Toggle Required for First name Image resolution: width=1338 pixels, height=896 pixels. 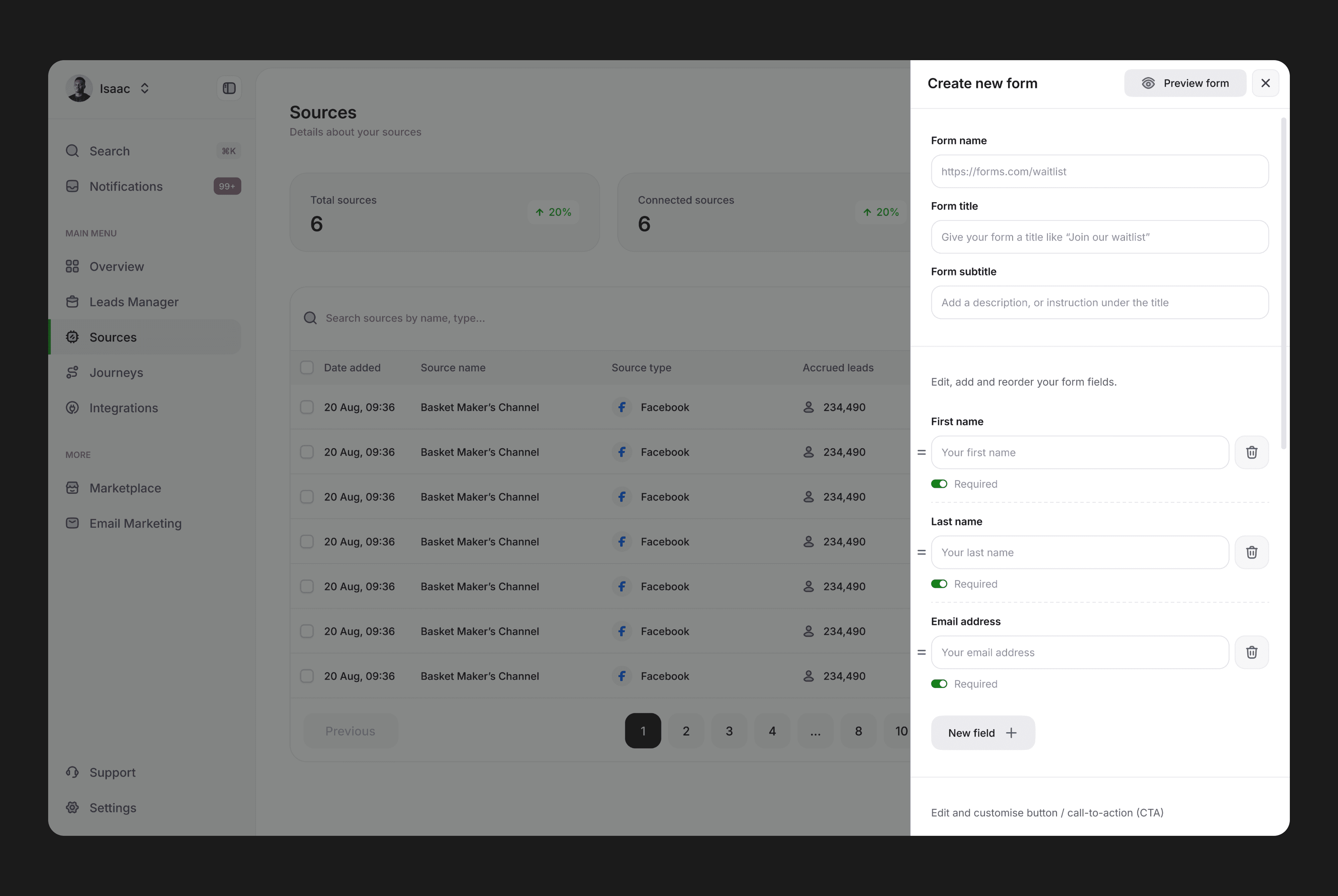tap(939, 484)
